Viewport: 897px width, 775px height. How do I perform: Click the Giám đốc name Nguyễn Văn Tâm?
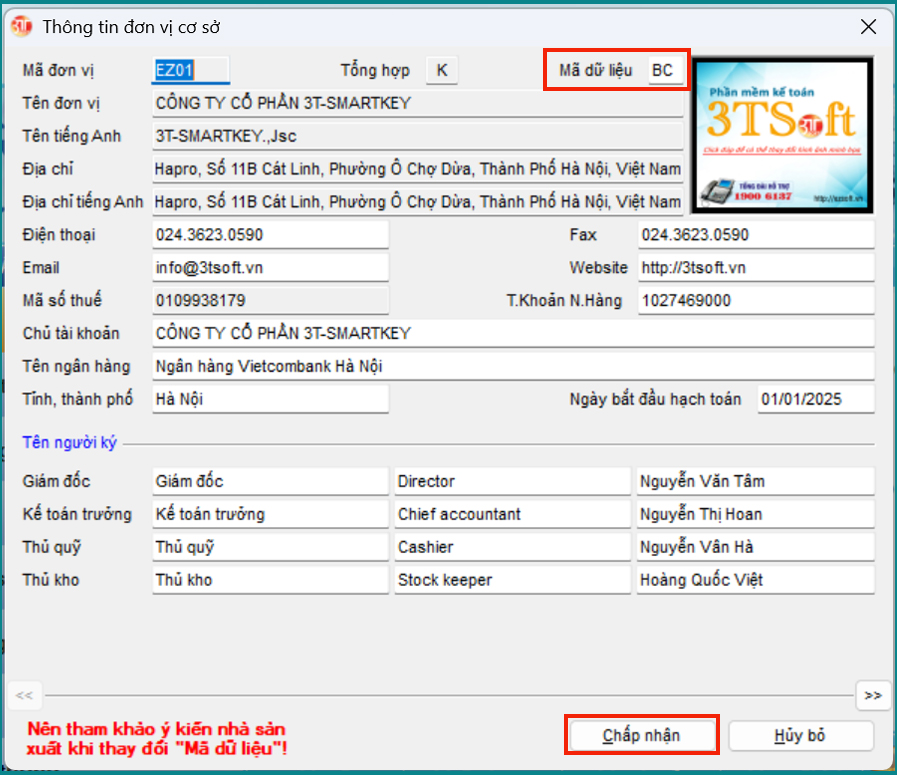point(755,481)
